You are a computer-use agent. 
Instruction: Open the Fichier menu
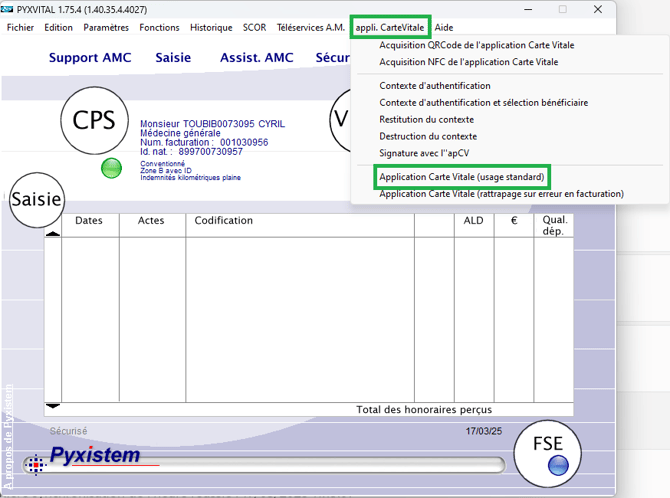coord(20,27)
